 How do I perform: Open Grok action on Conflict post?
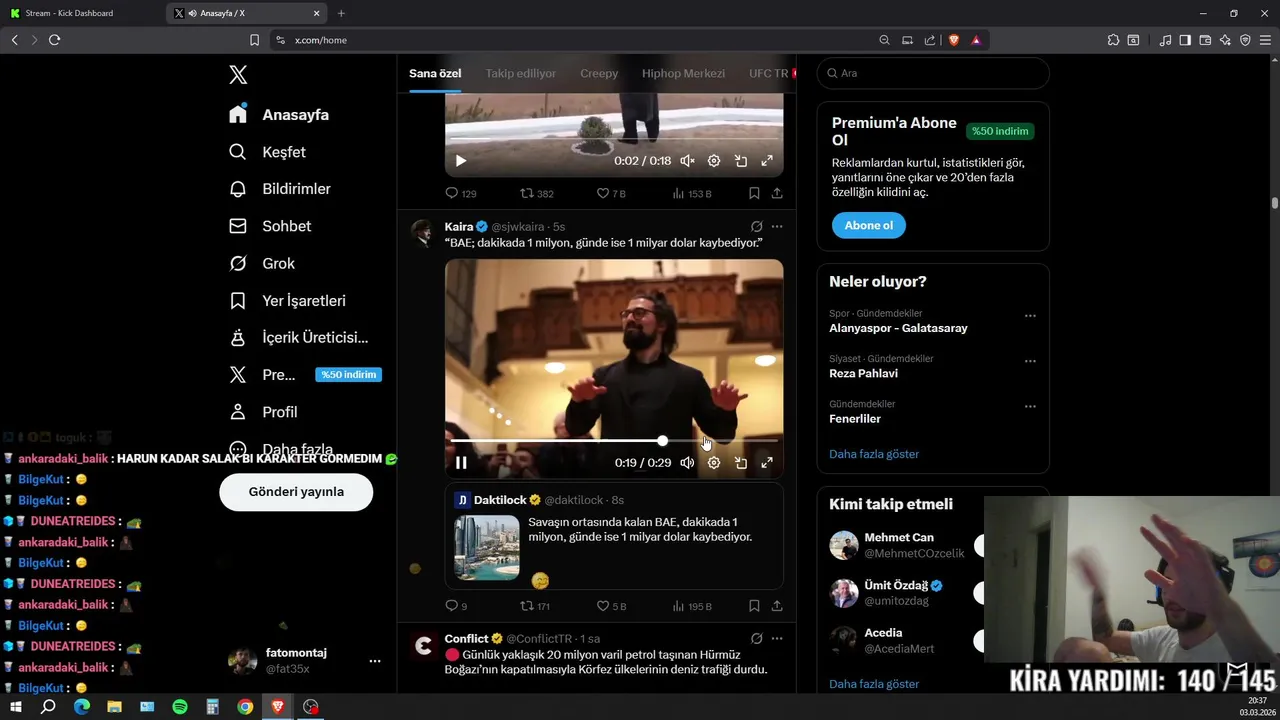coord(757,639)
